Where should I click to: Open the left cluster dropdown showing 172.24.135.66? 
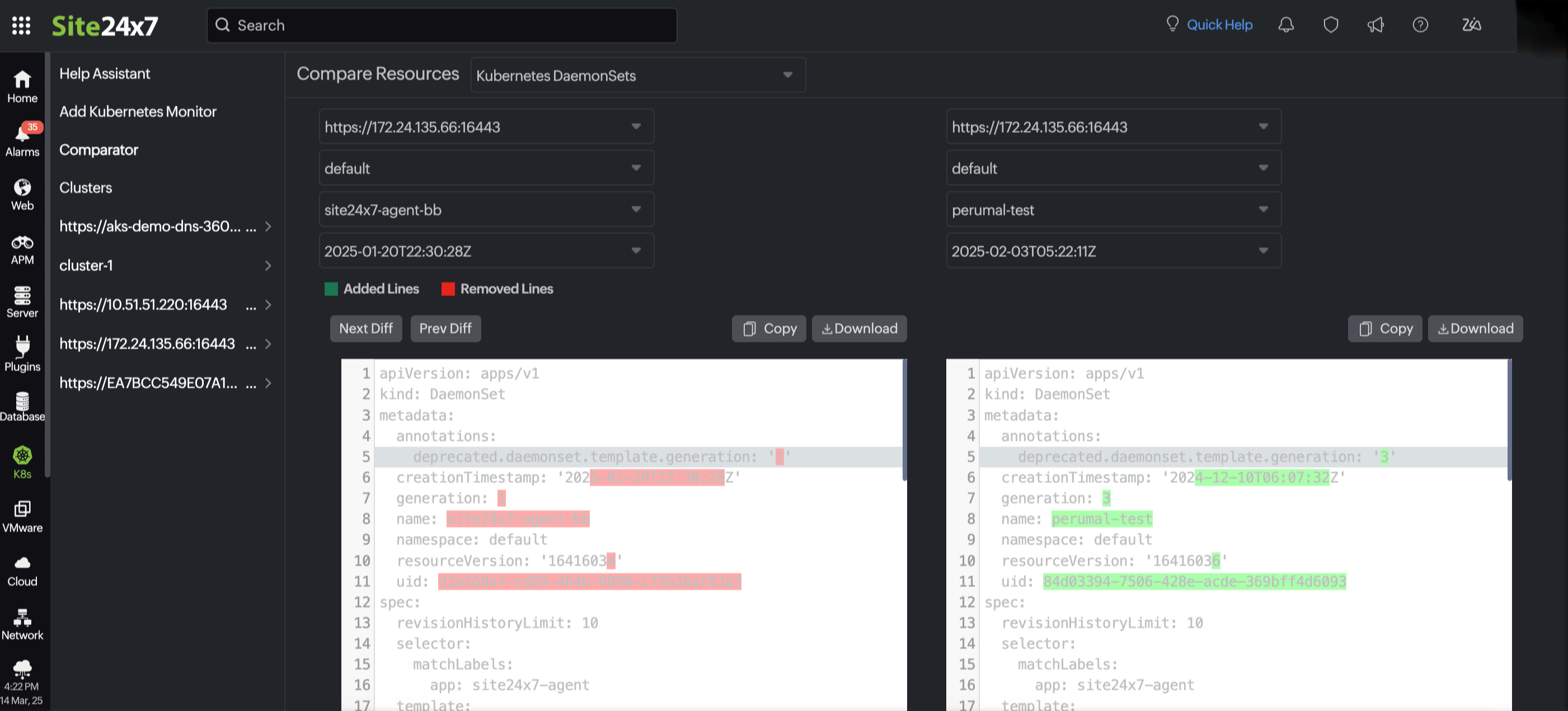click(x=486, y=126)
